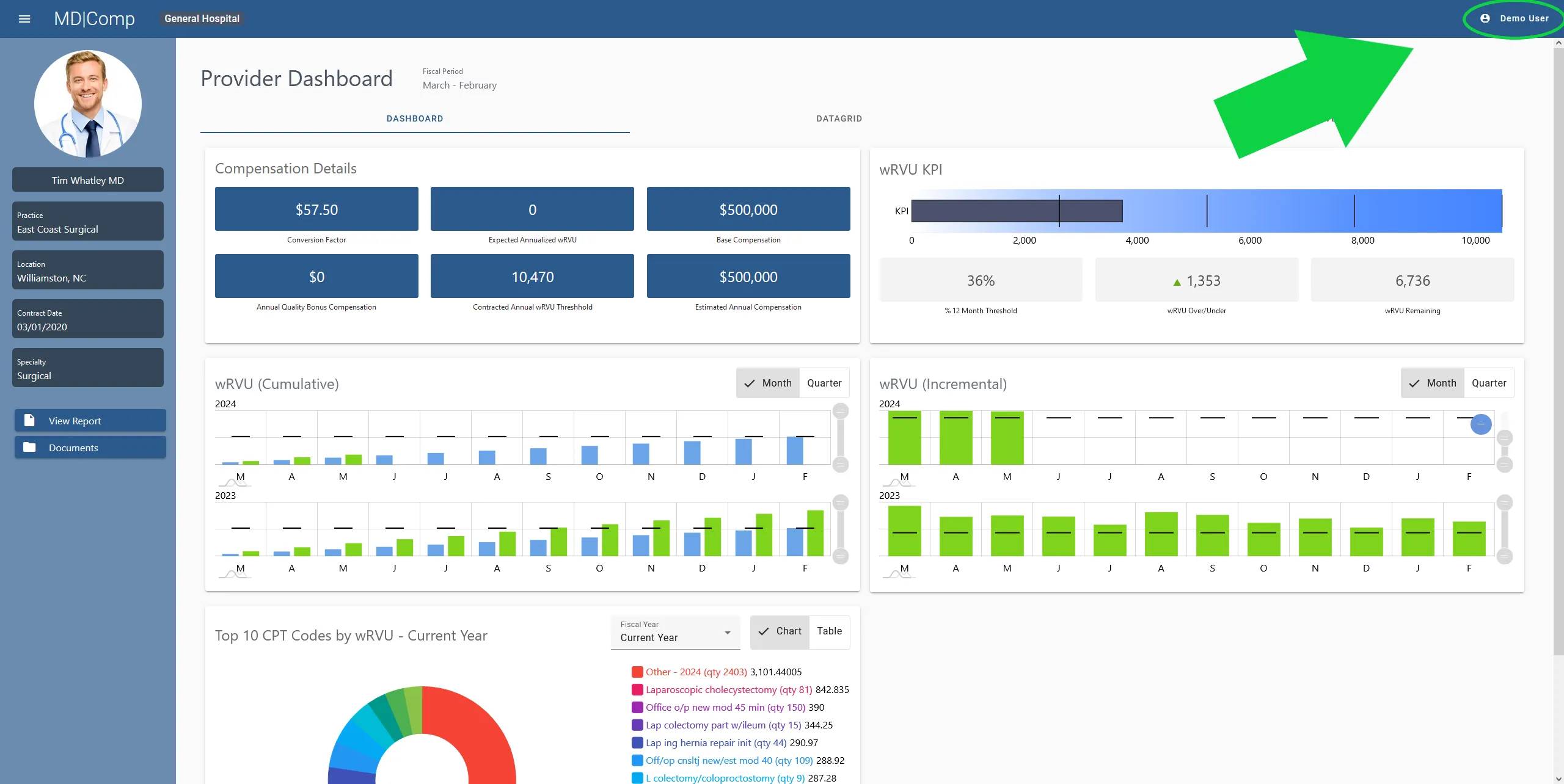Select Month view on wRVU Incremental
1564x784 pixels.
tap(1433, 383)
